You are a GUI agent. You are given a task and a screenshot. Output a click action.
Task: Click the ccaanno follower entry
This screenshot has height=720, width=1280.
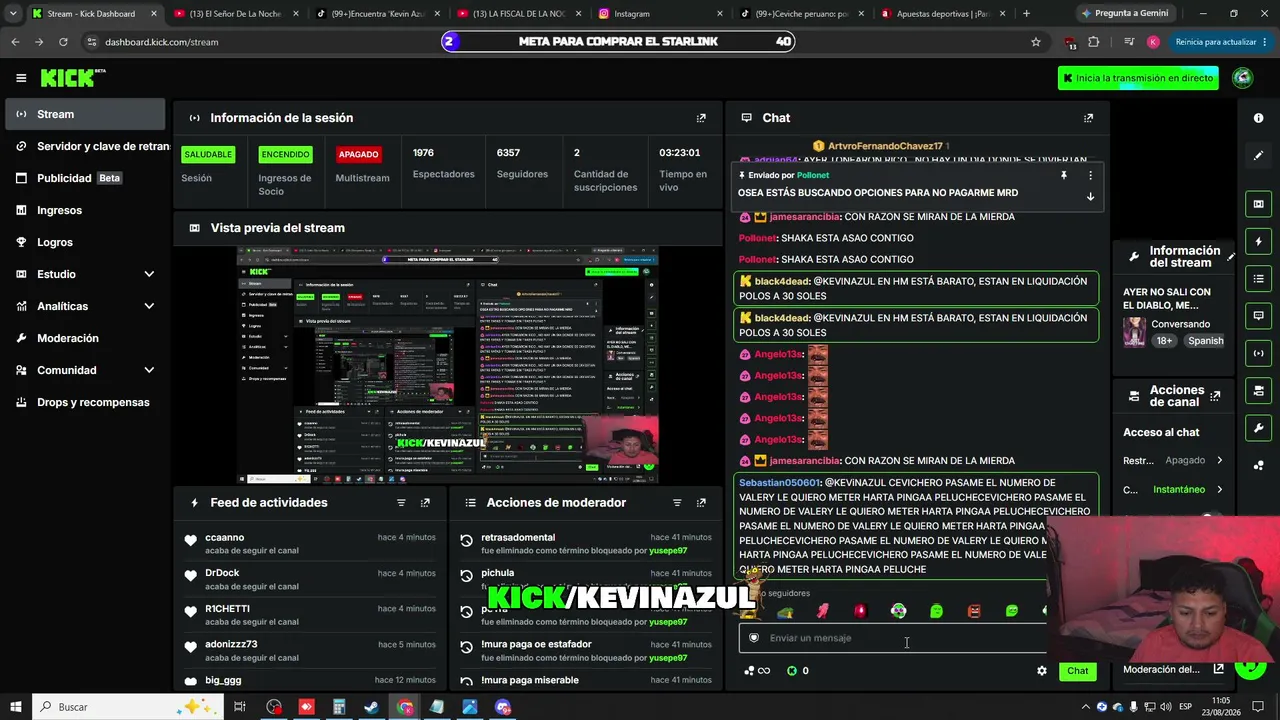click(310, 544)
